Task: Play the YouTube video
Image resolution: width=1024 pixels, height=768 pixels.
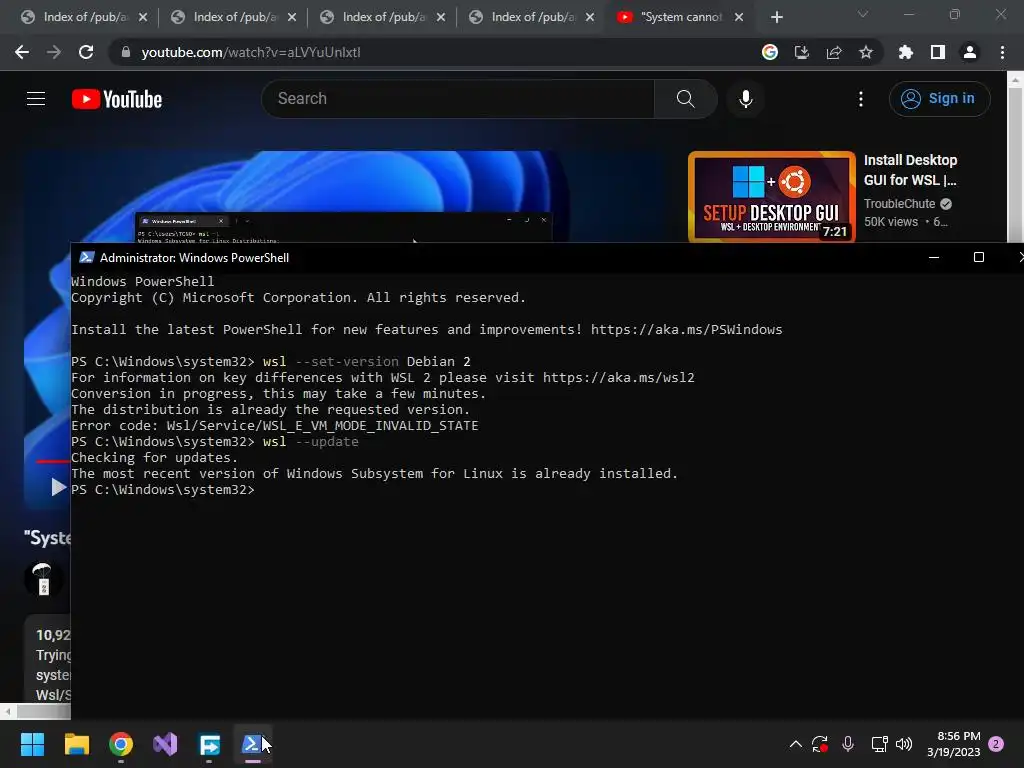Action: pos(57,487)
